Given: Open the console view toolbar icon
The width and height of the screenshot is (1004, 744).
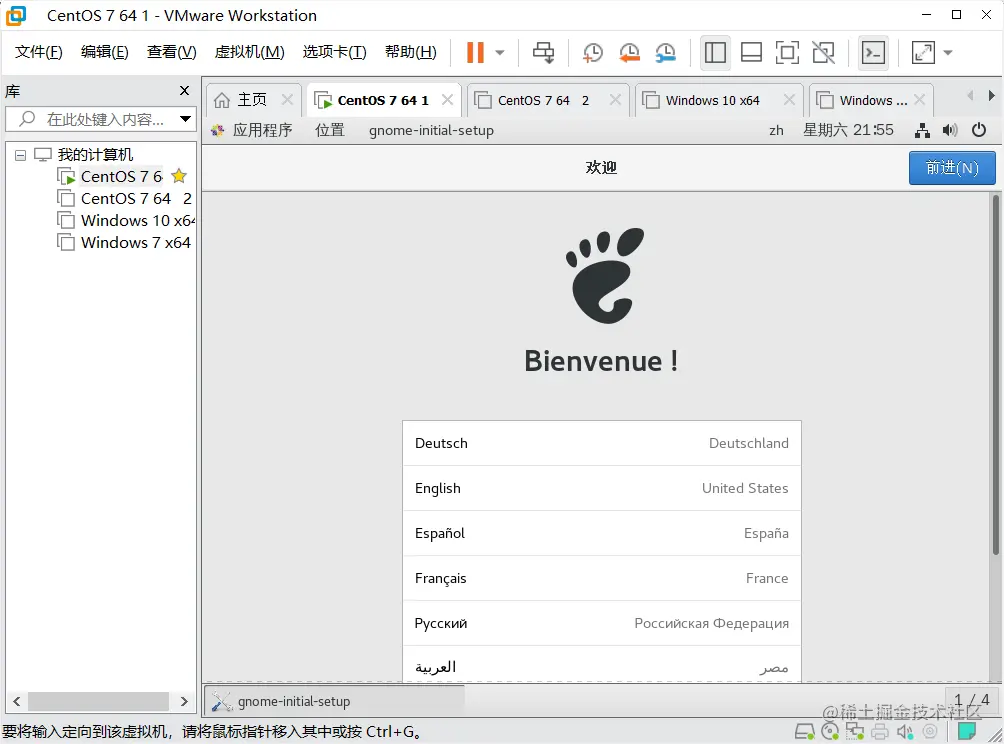Looking at the screenshot, I should [873, 53].
